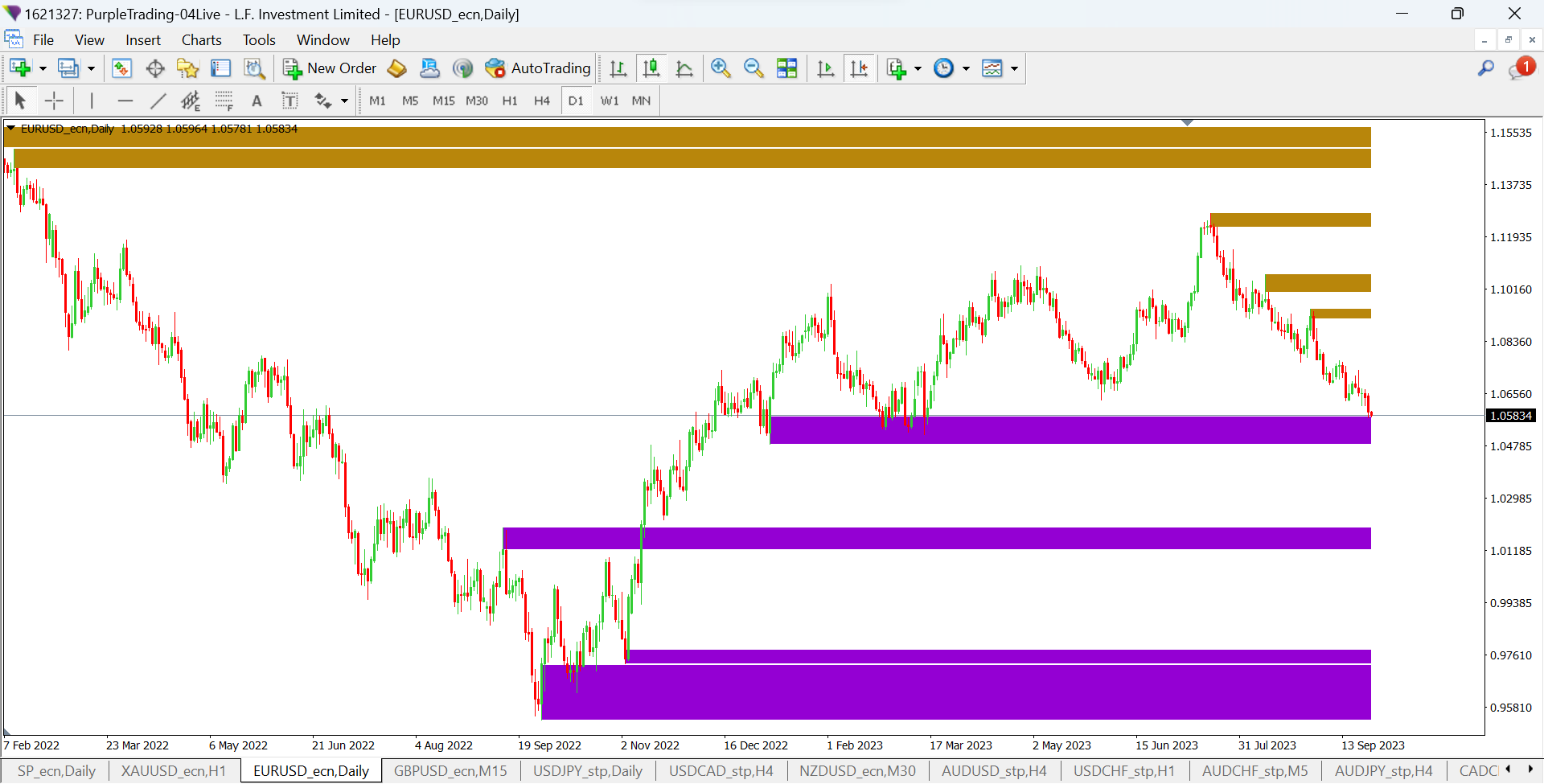Open the Templates dropdown arrow
1544x784 pixels.
(1014, 69)
